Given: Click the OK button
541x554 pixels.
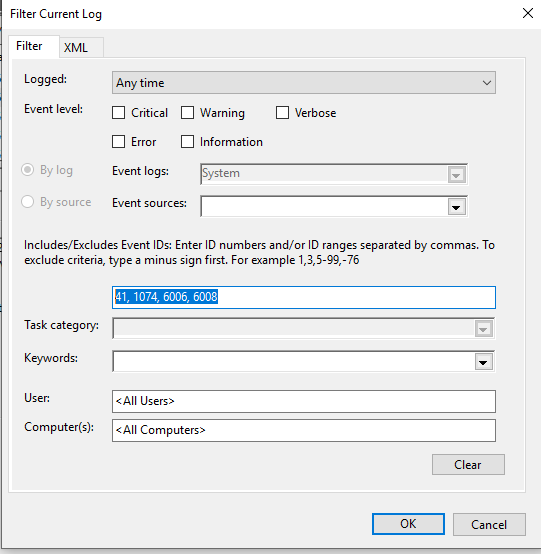Looking at the screenshot, I should tap(408, 524).
